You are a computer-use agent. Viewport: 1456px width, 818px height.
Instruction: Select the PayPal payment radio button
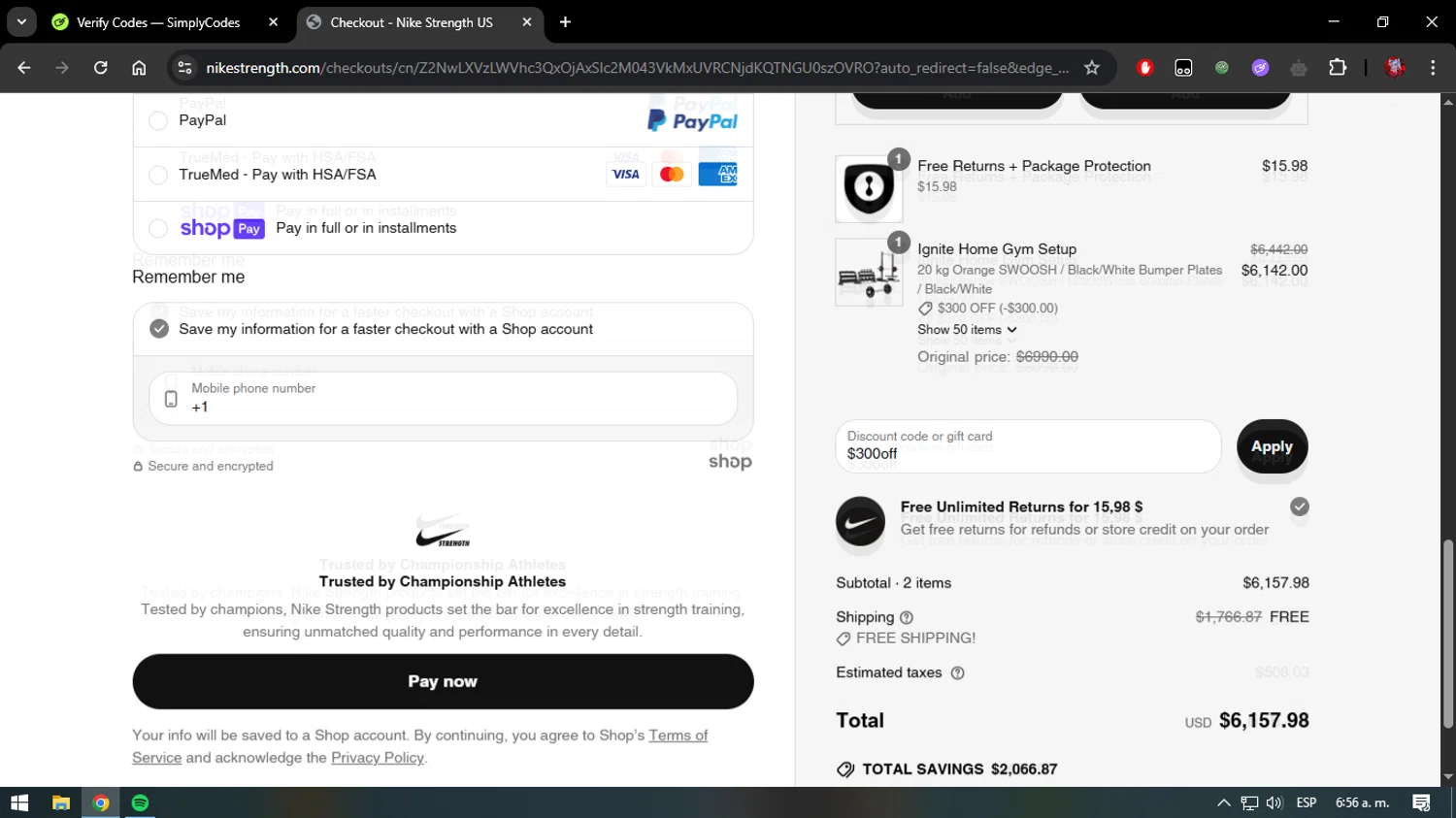(157, 120)
